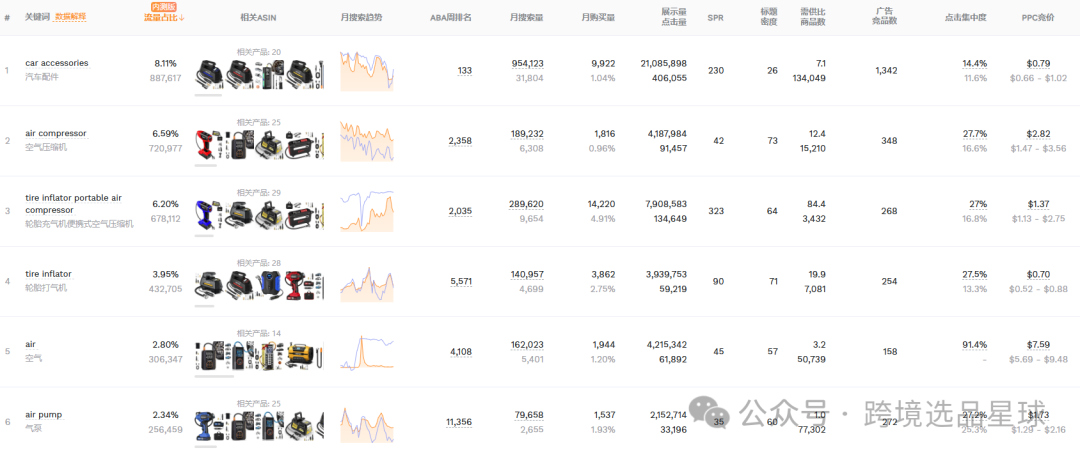The height and width of the screenshot is (457, 1080).
Task: Open the 'car accessories' keyword link
Action: [x=56, y=63]
